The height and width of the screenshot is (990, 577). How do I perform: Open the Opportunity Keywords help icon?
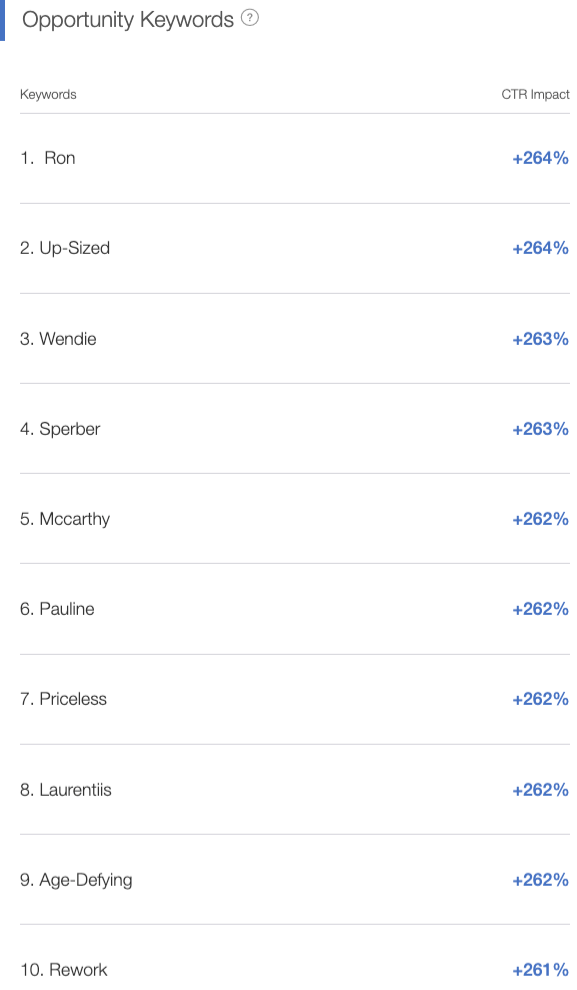(250, 18)
